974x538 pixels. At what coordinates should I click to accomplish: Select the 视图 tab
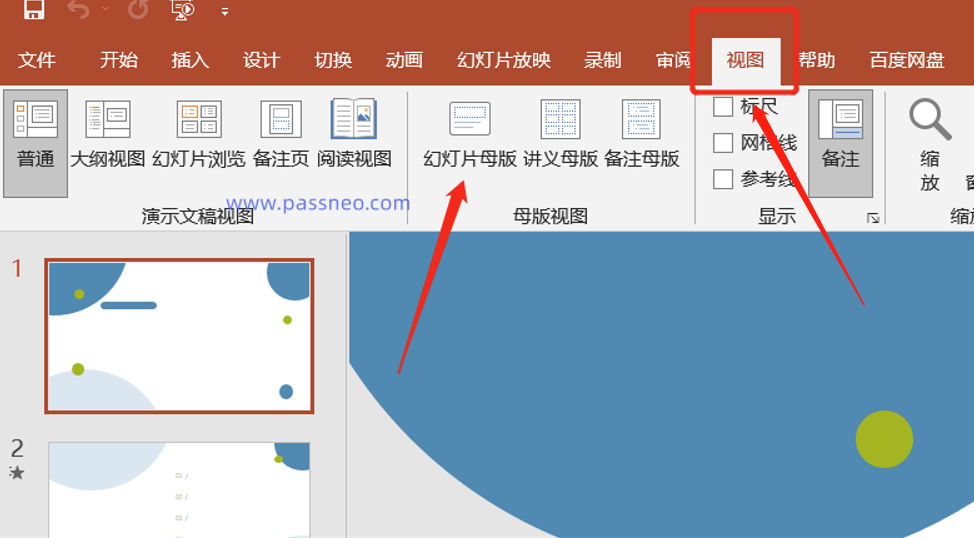[745, 60]
